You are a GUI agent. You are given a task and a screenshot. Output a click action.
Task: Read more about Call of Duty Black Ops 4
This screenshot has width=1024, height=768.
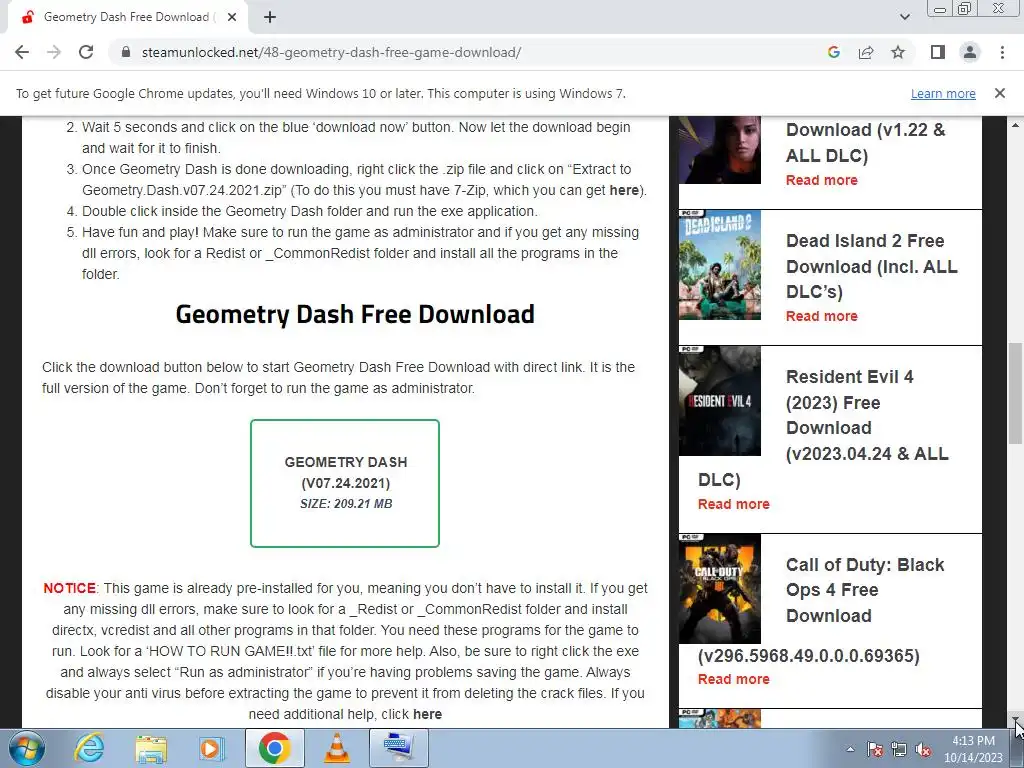coord(733,679)
